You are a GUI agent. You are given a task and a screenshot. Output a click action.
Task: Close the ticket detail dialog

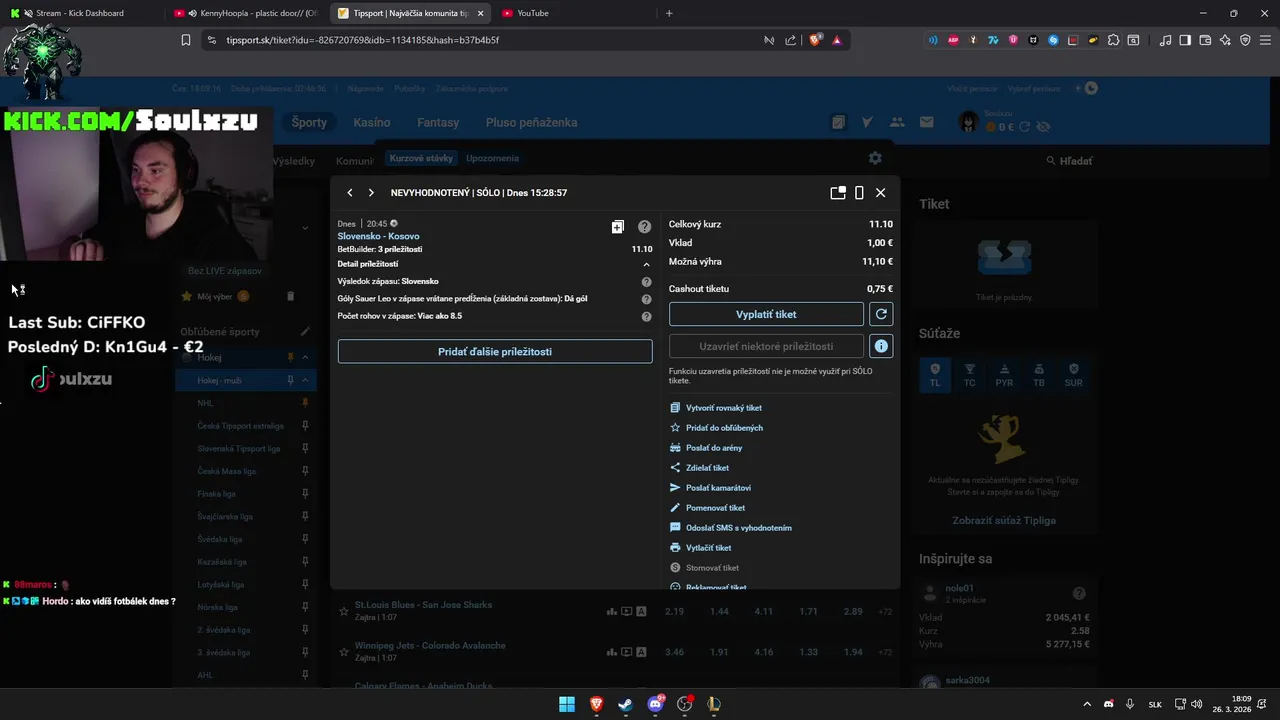coord(880,193)
